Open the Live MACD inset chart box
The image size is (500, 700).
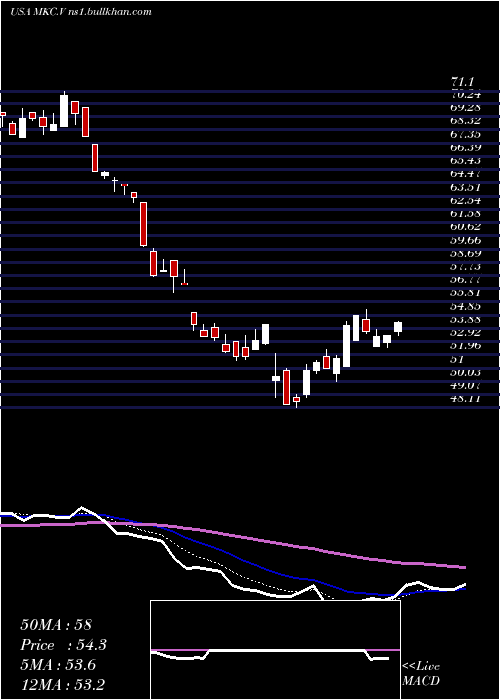click(x=275, y=650)
